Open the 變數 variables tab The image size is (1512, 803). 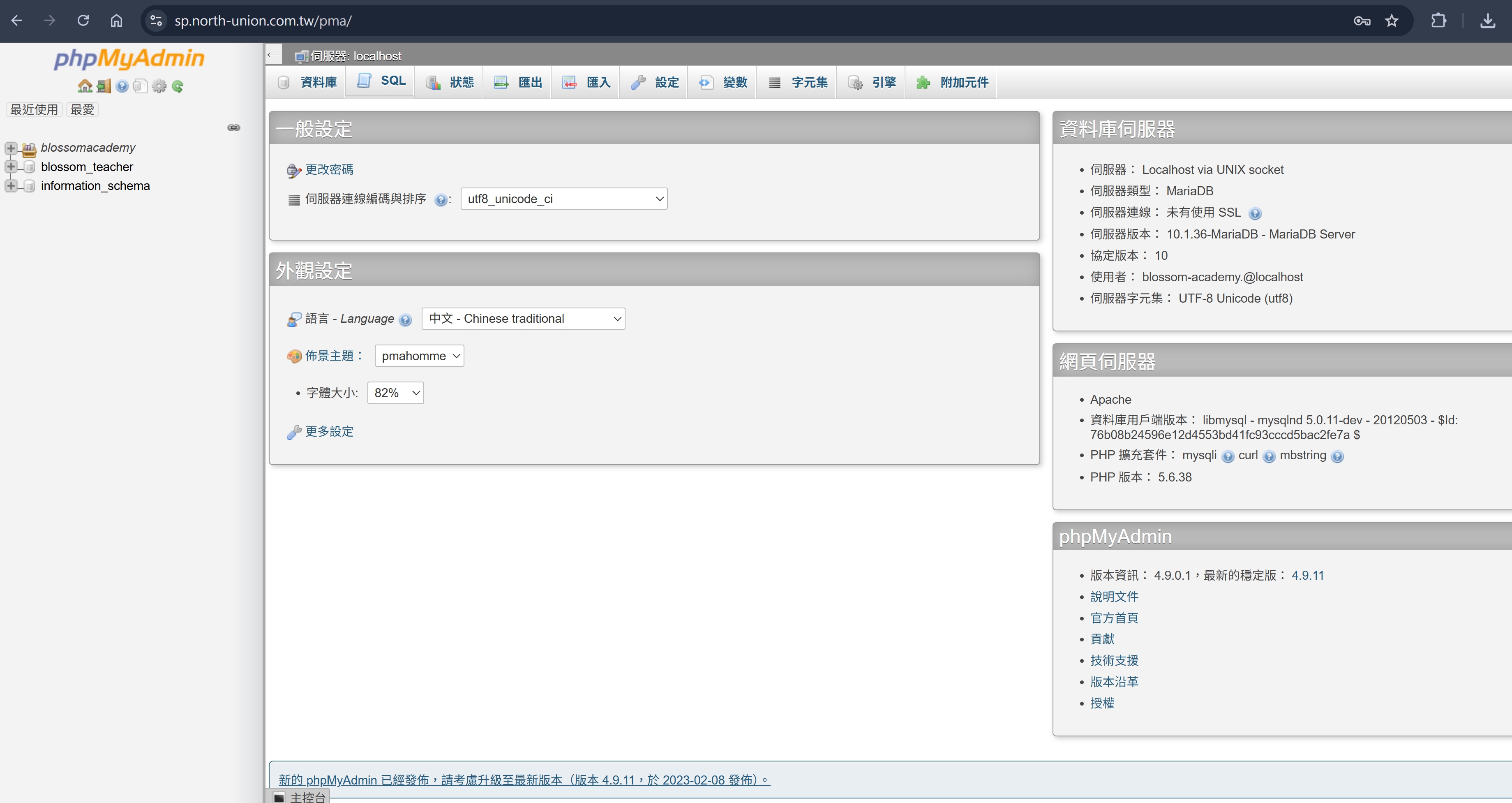click(x=723, y=82)
